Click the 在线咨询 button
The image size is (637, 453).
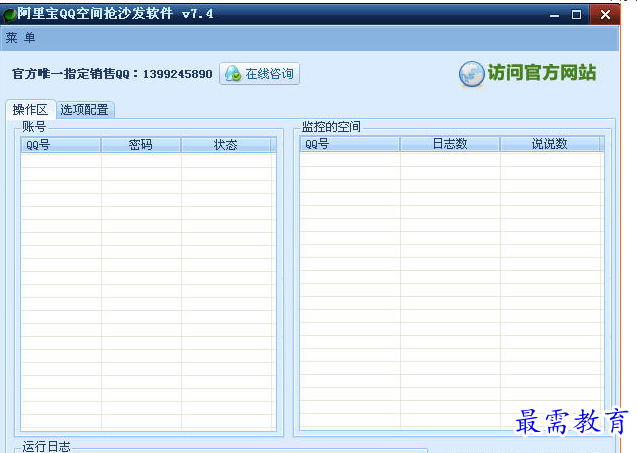pos(259,74)
